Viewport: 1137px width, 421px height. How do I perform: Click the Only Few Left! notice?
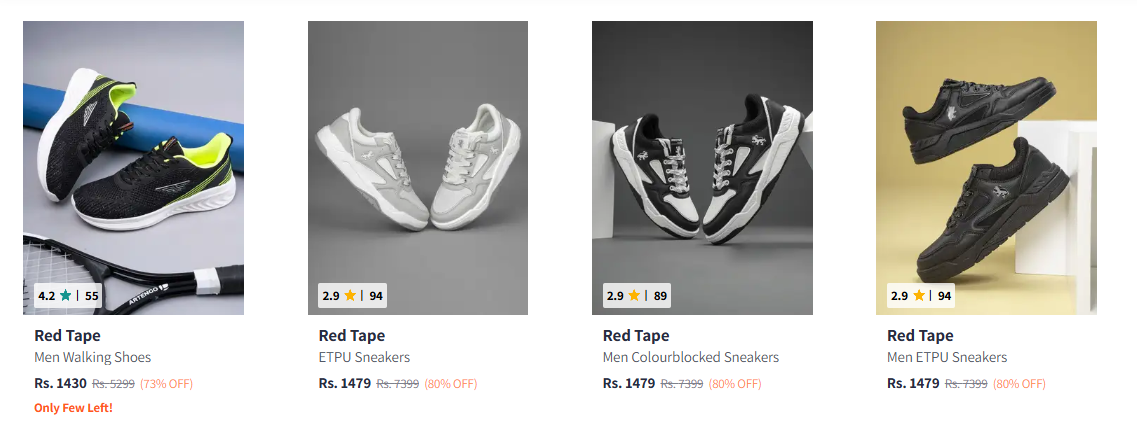[73, 408]
